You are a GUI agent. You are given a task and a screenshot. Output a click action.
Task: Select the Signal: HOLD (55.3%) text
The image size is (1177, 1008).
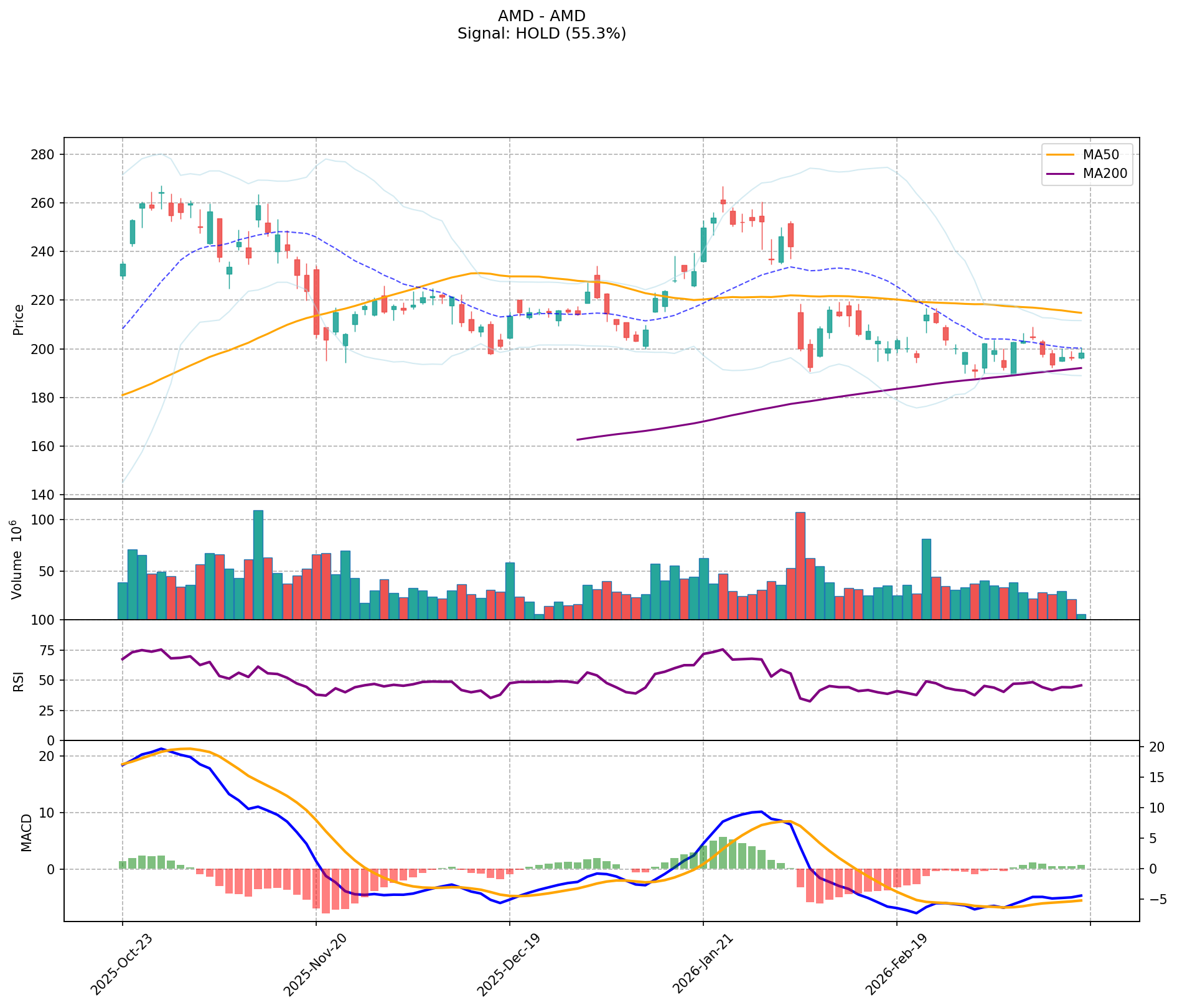point(542,34)
